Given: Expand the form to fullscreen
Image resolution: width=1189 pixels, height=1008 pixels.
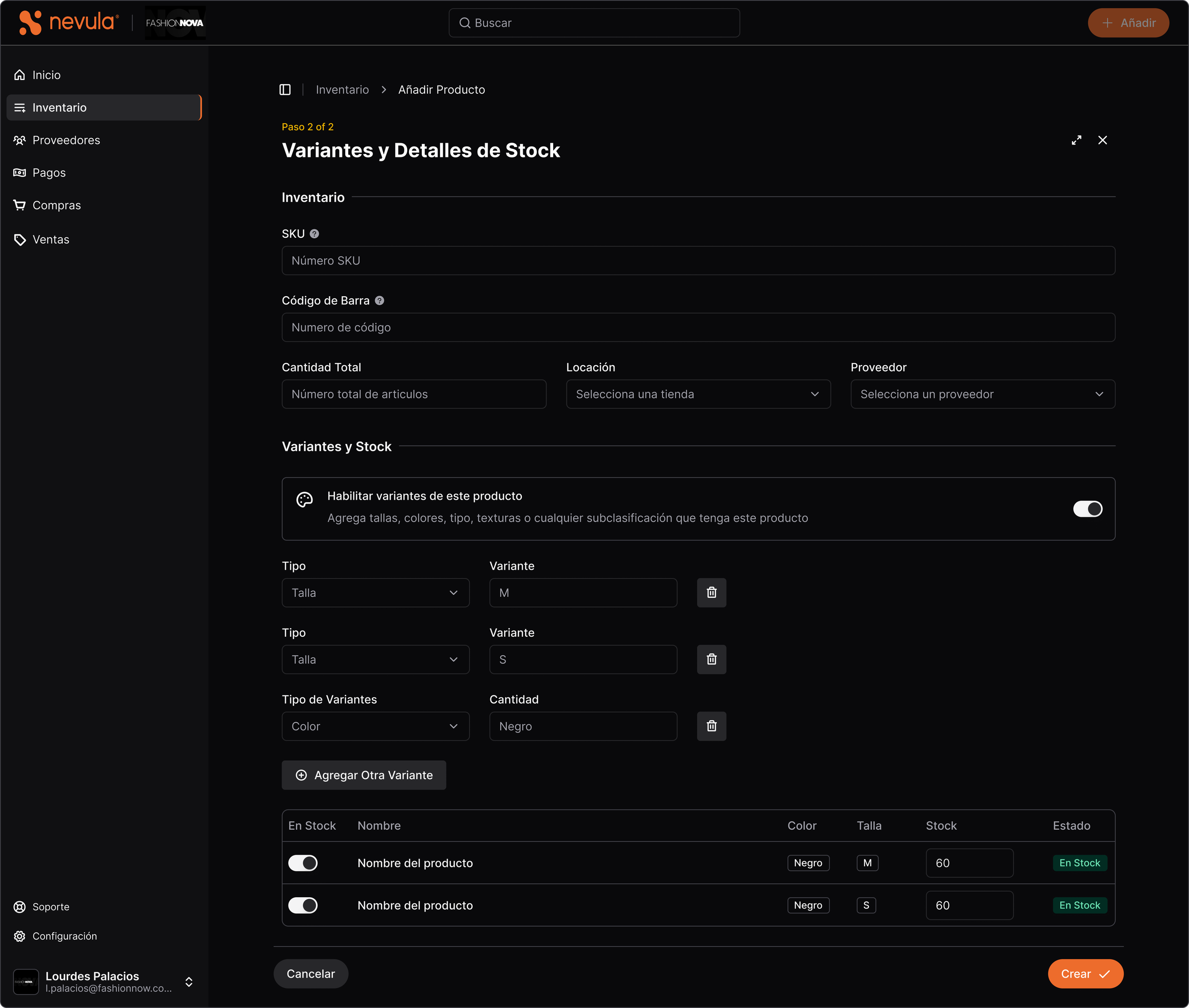Looking at the screenshot, I should tap(1076, 140).
